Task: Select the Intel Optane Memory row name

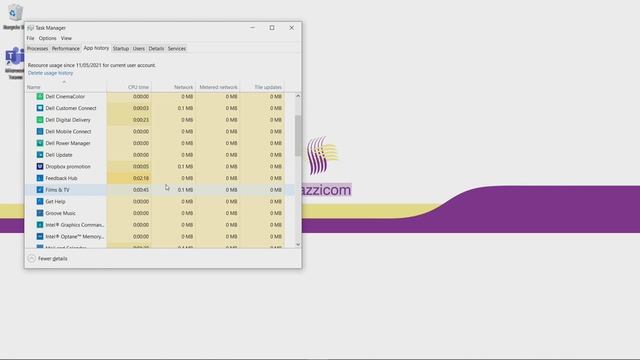Action: 75,236
